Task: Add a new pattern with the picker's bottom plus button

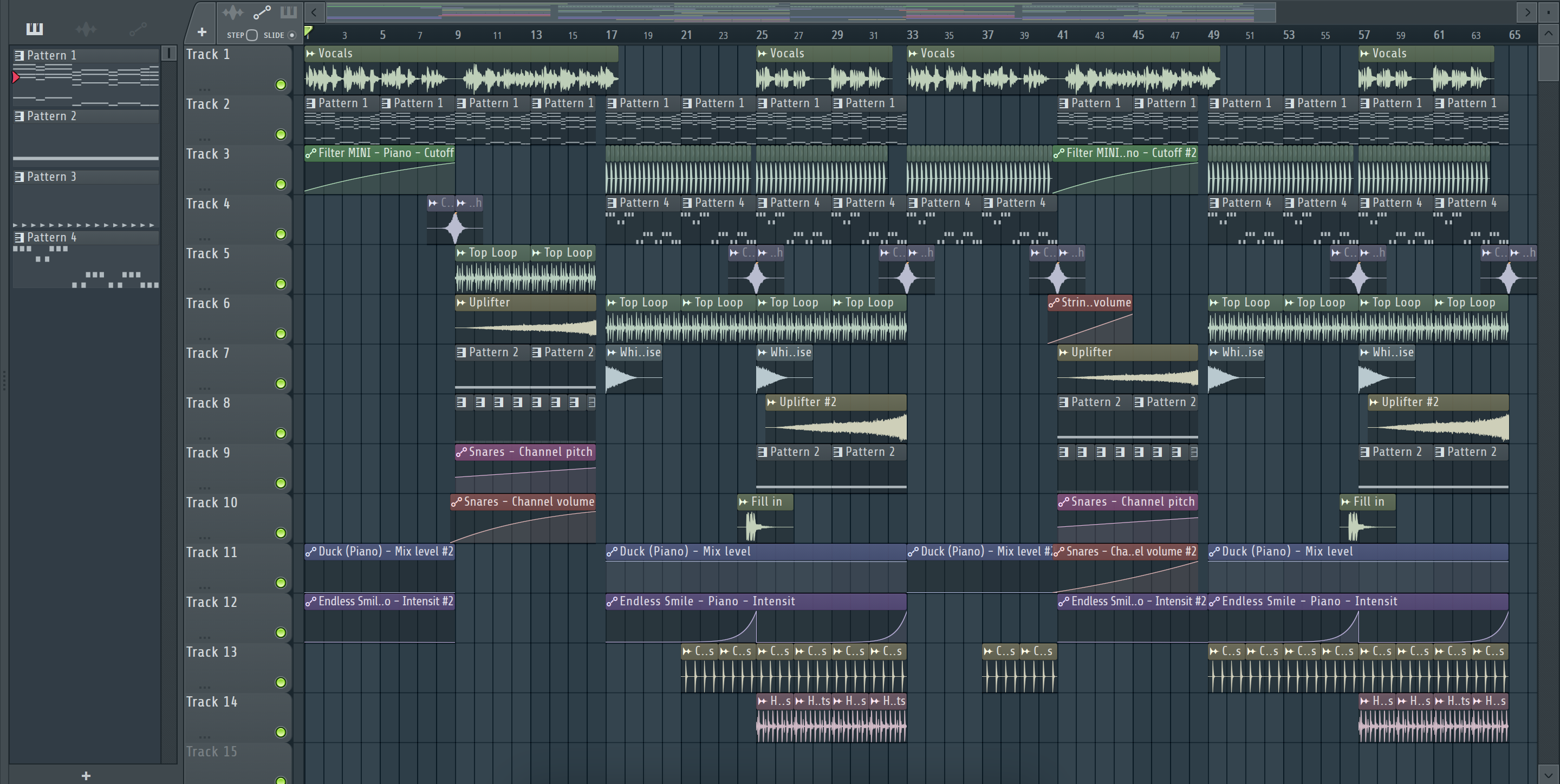Action: coord(86,775)
